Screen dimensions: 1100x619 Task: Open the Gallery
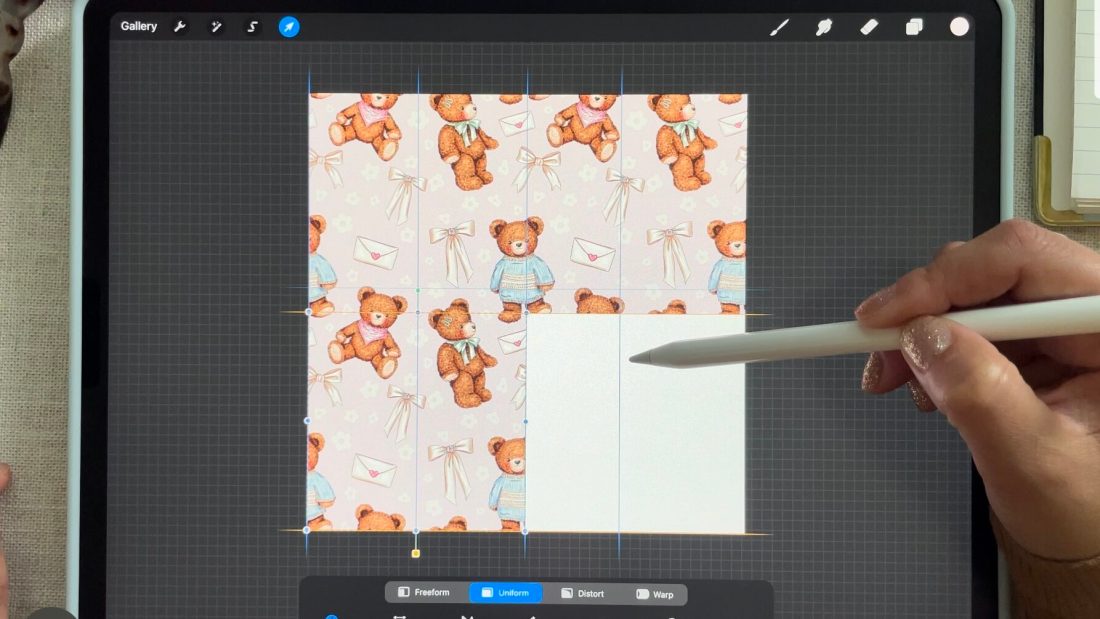[138, 26]
